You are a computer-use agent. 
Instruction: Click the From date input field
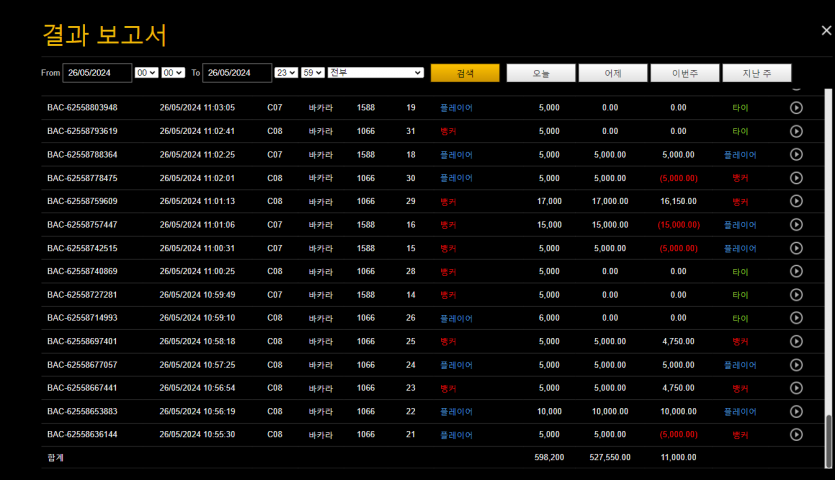click(x=97, y=73)
